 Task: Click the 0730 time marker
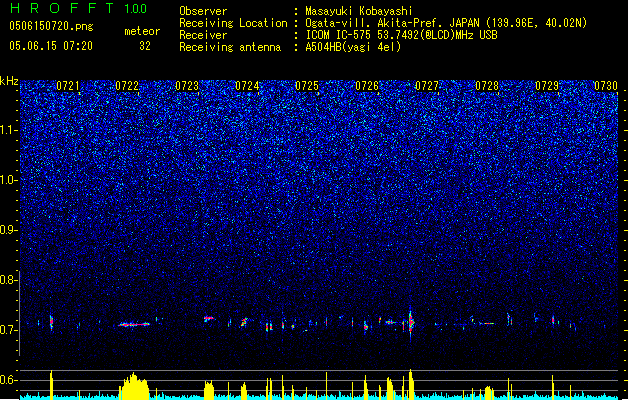click(606, 86)
